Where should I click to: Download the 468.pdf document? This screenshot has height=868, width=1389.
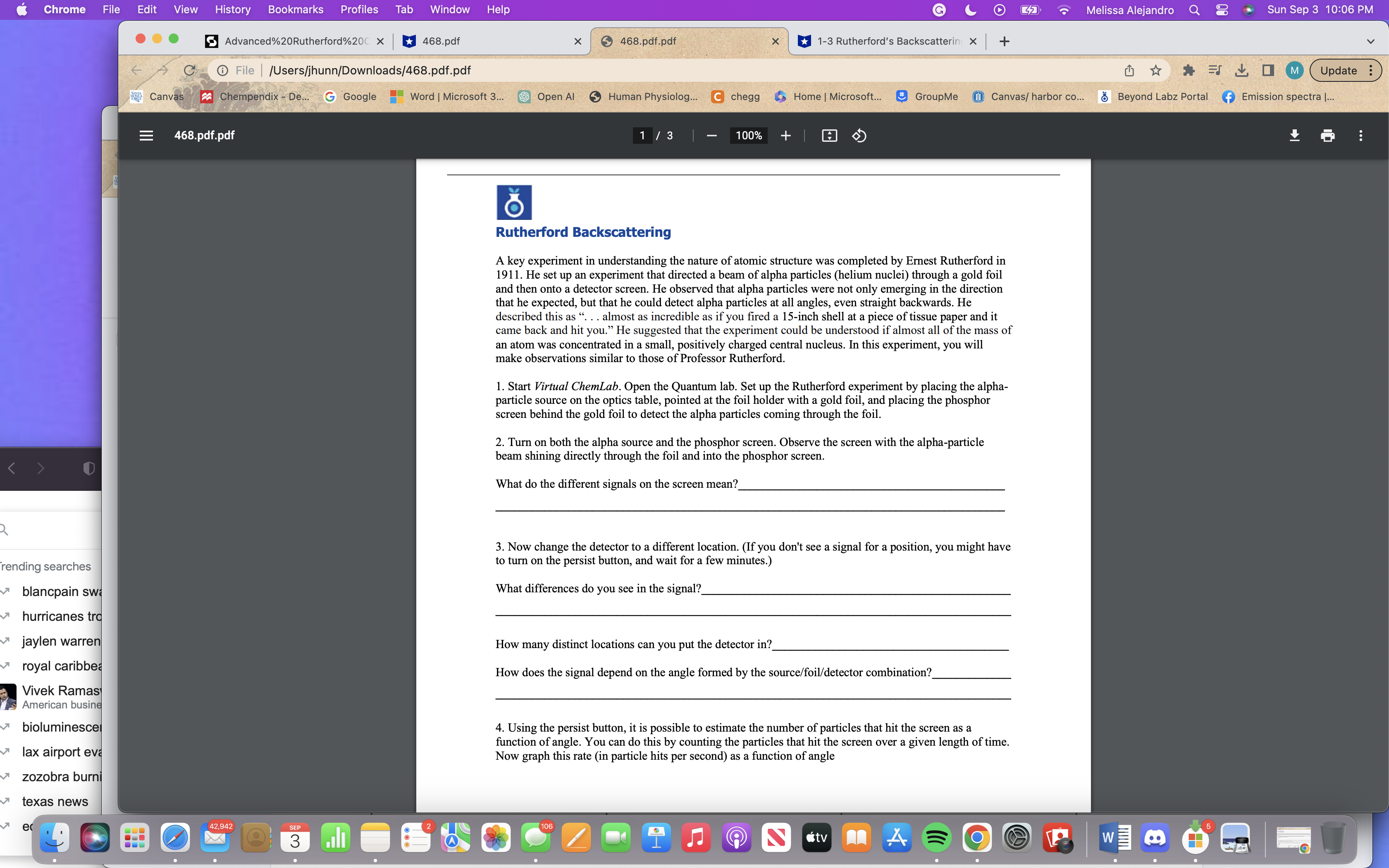(1295, 136)
